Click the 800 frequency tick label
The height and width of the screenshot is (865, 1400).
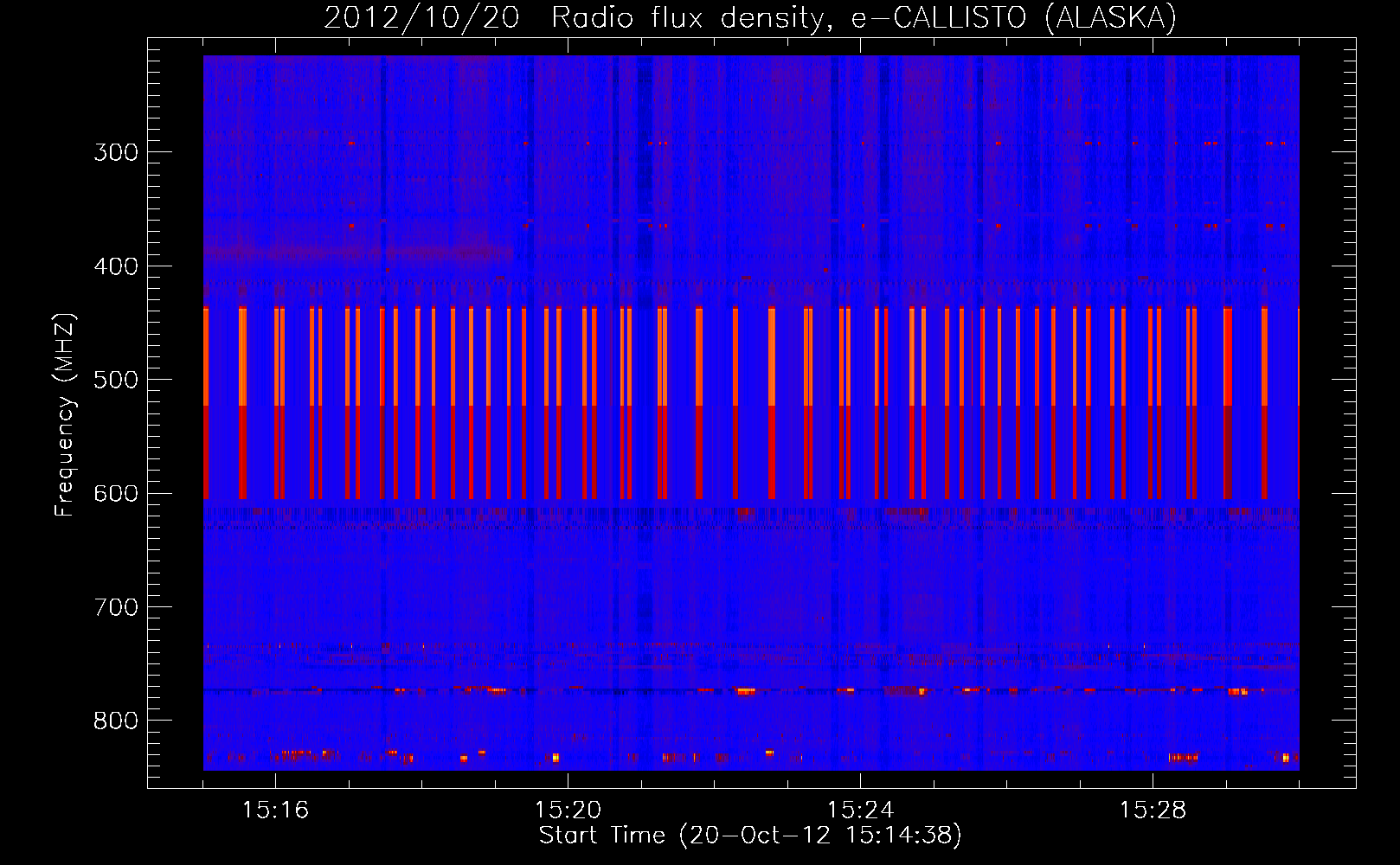click(116, 721)
